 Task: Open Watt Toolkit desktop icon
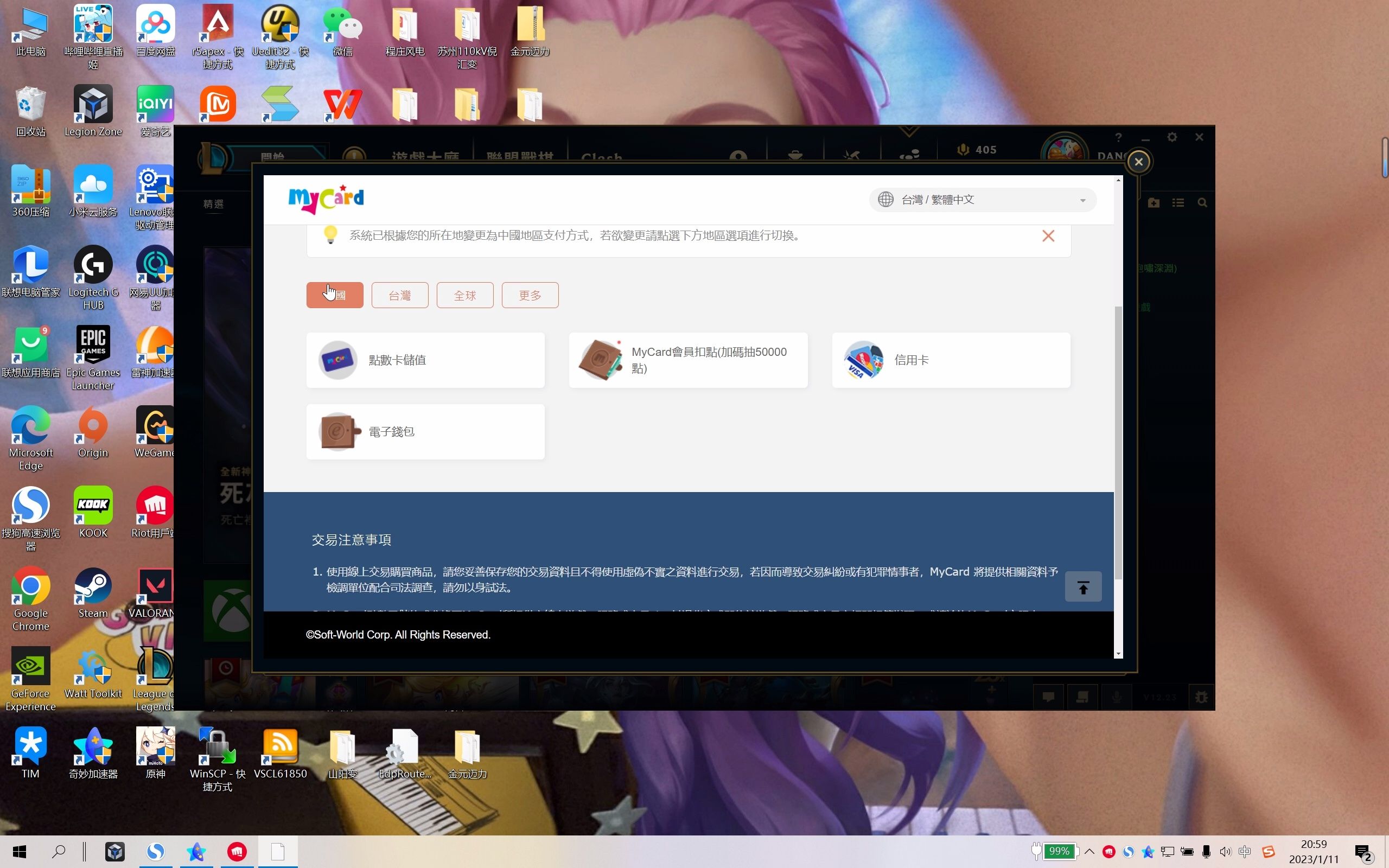coord(93,674)
